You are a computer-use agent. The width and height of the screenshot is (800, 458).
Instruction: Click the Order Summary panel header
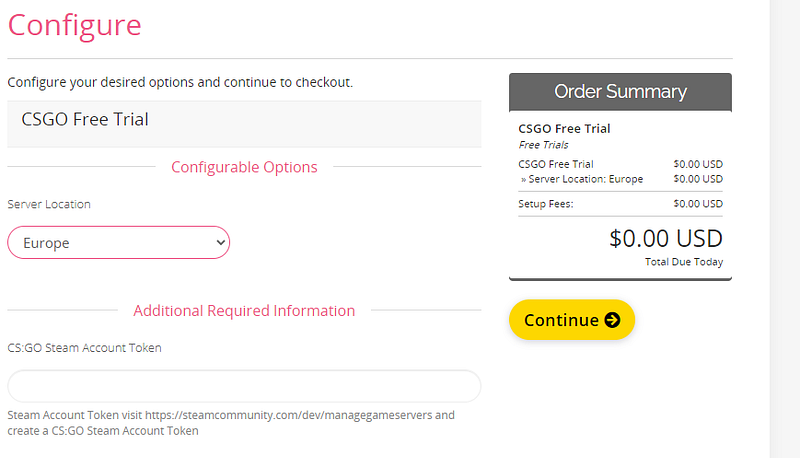(x=620, y=92)
